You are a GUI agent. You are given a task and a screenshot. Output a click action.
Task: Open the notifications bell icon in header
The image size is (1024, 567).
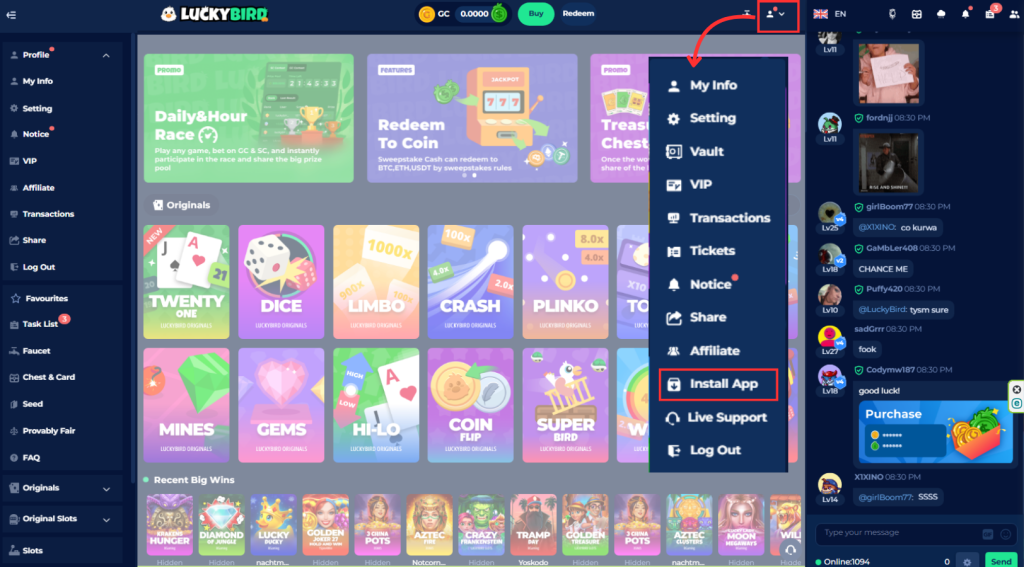965,14
